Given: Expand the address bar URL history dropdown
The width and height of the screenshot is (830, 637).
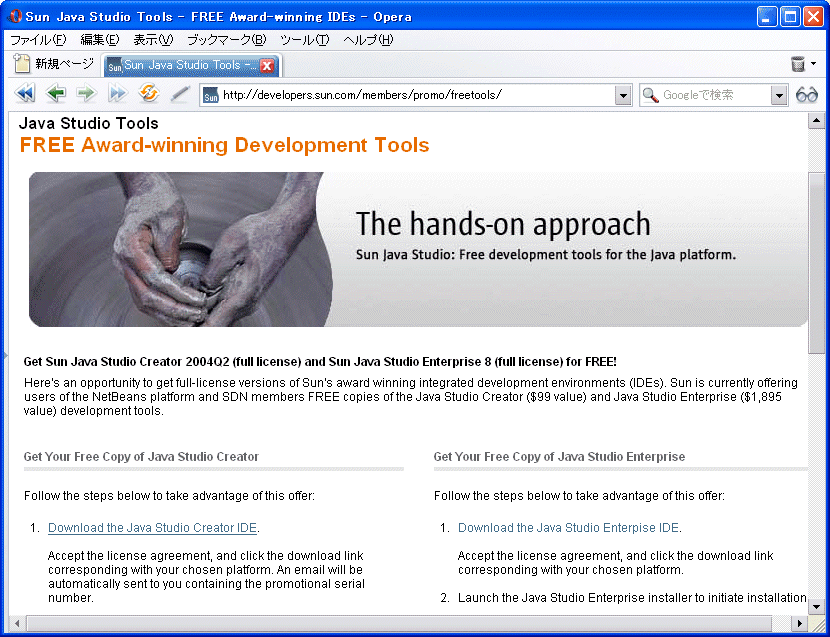Looking at the screenshot, I should point(623,95).
